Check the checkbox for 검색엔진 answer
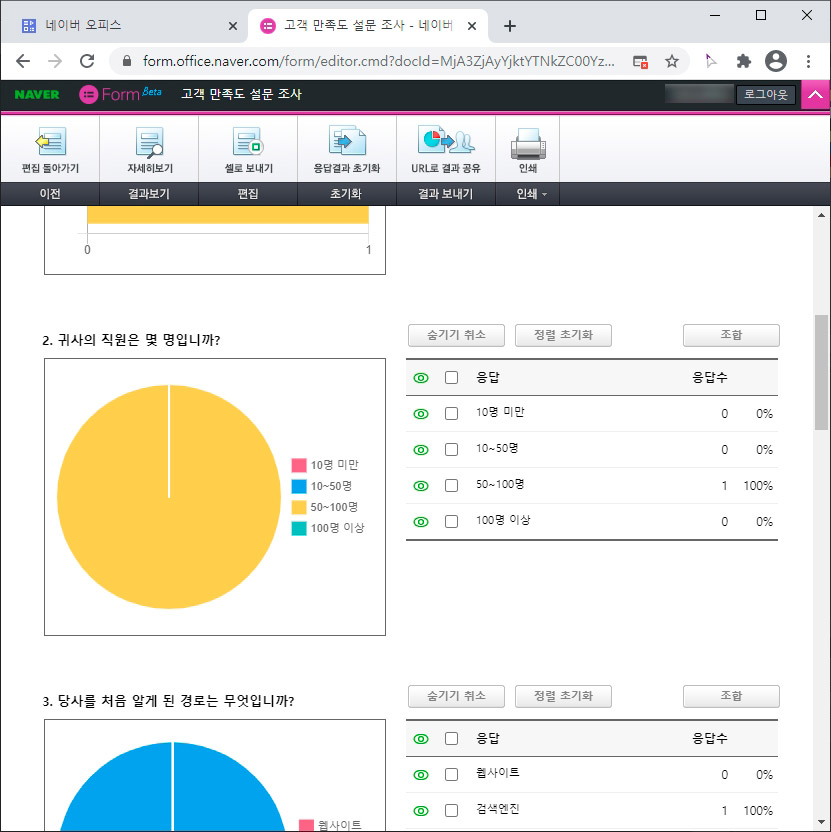831x832 pixels. 451,810
